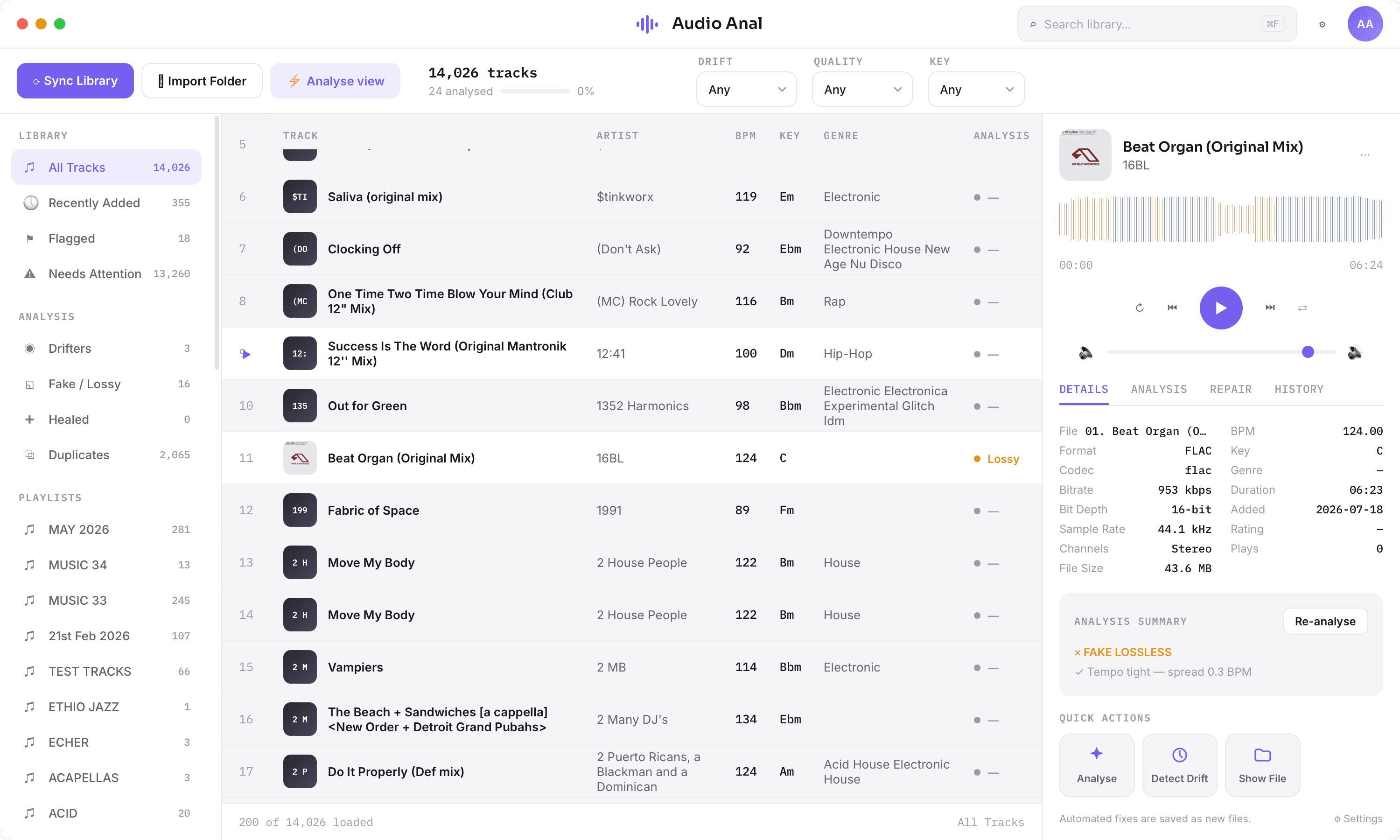1400x840 pixels.
Task: Seek within the Beat Organ waveform
Action: pyautogui.click(x=1221, y=220)
